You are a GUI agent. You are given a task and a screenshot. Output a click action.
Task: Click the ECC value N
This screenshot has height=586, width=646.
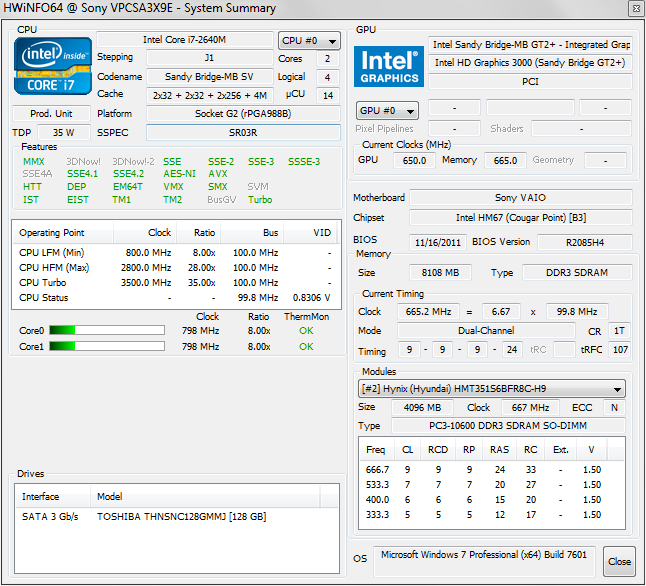614,408
